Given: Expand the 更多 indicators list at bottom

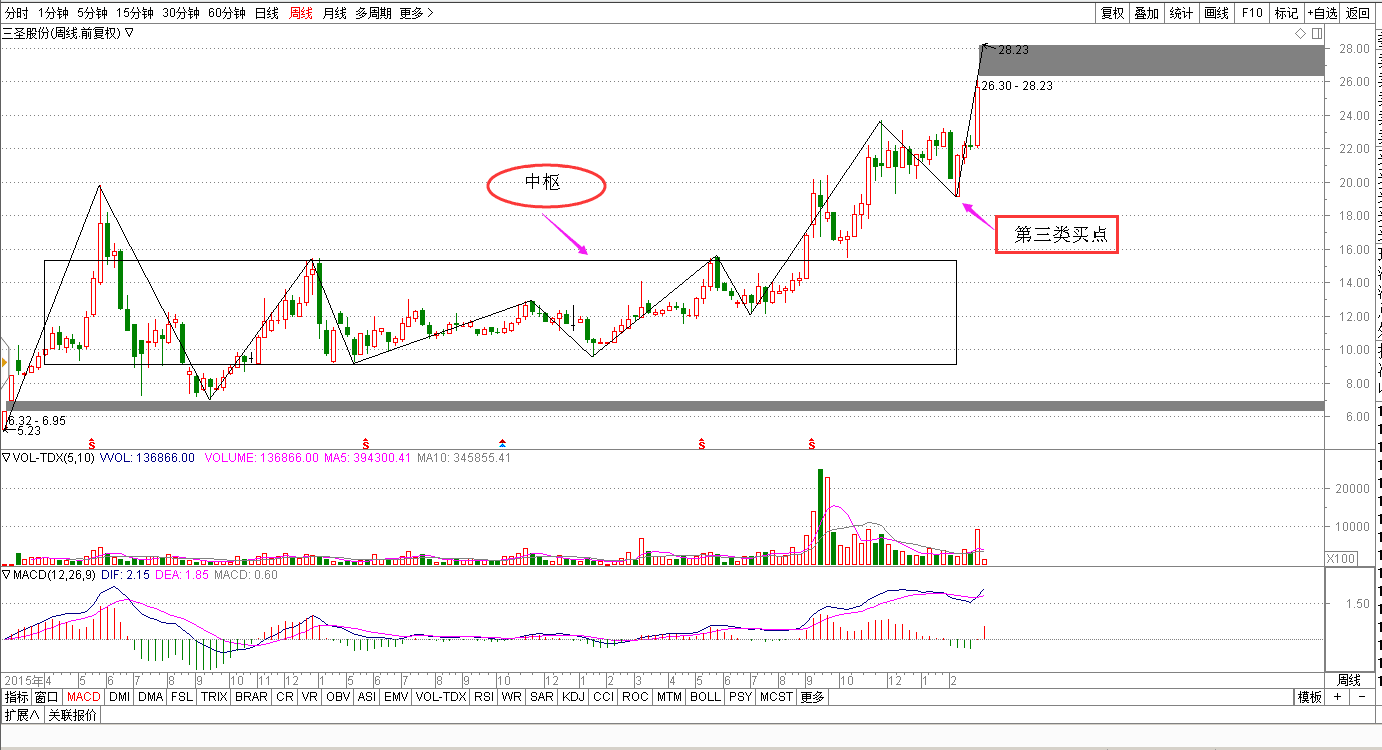Looking at the screenshot, I should 812,697.
